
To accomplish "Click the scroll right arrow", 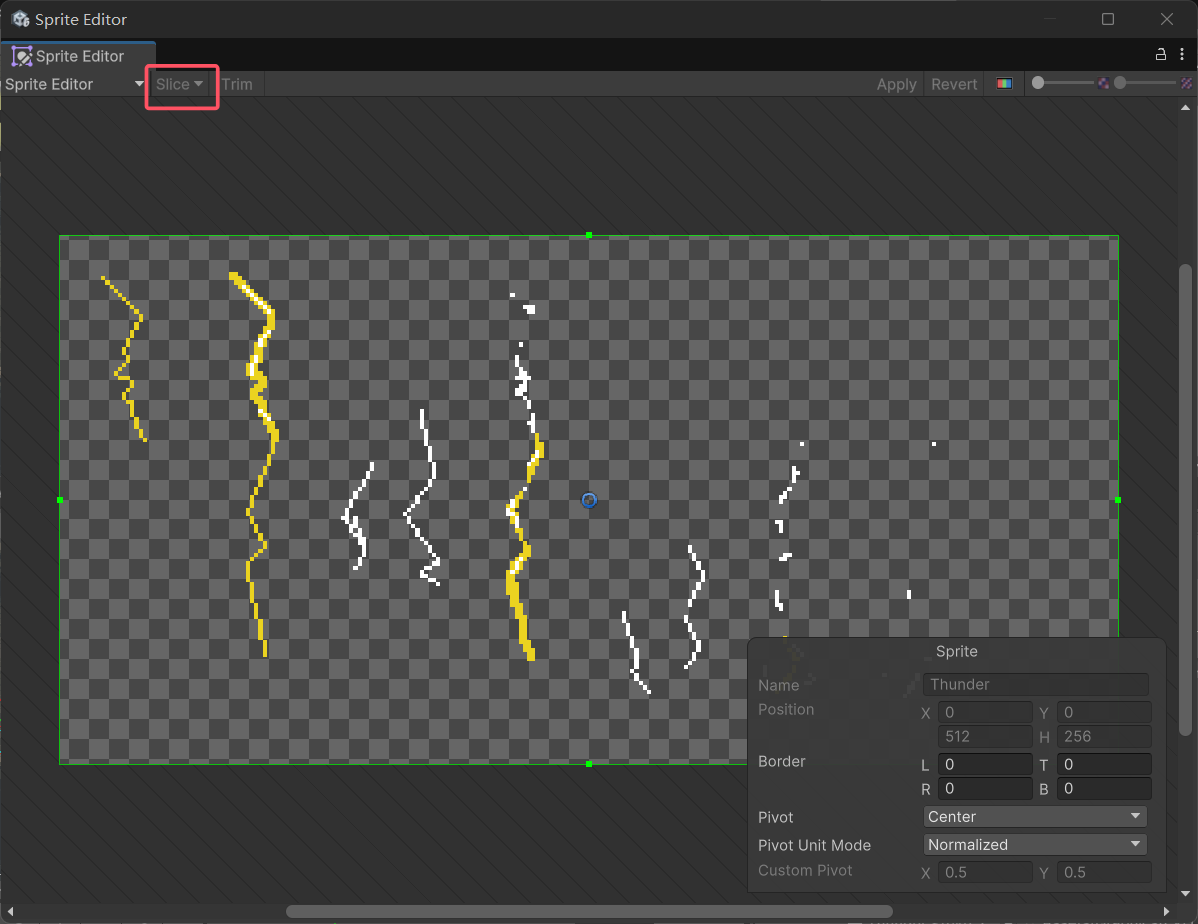I will click(x=1166, y=911).
